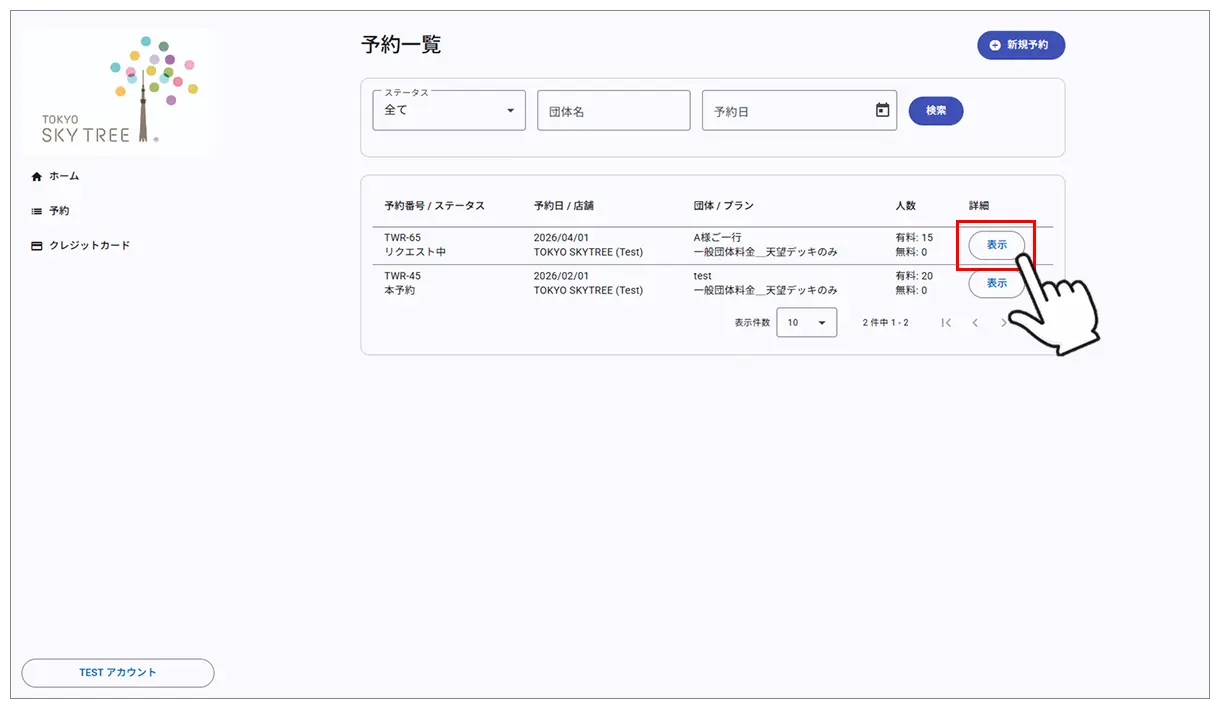Start a new booking via 新規予約
The height and width of the screenshot is (709, 1220).
pyautogui.click(x=1021, y=45)
